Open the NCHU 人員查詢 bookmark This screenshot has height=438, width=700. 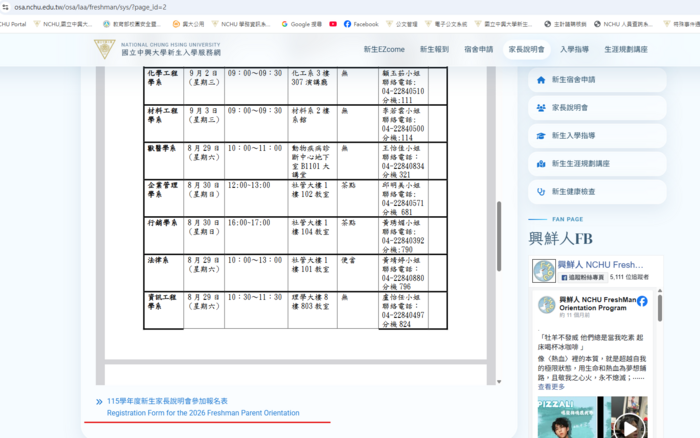(623, 24)
